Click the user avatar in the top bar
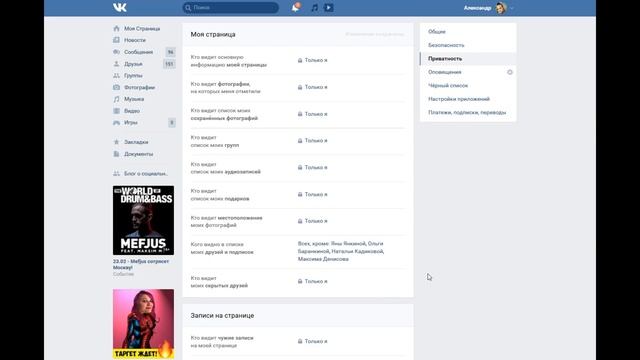The width and height of the screenshot is (640, 360). [x=501, y=8]
